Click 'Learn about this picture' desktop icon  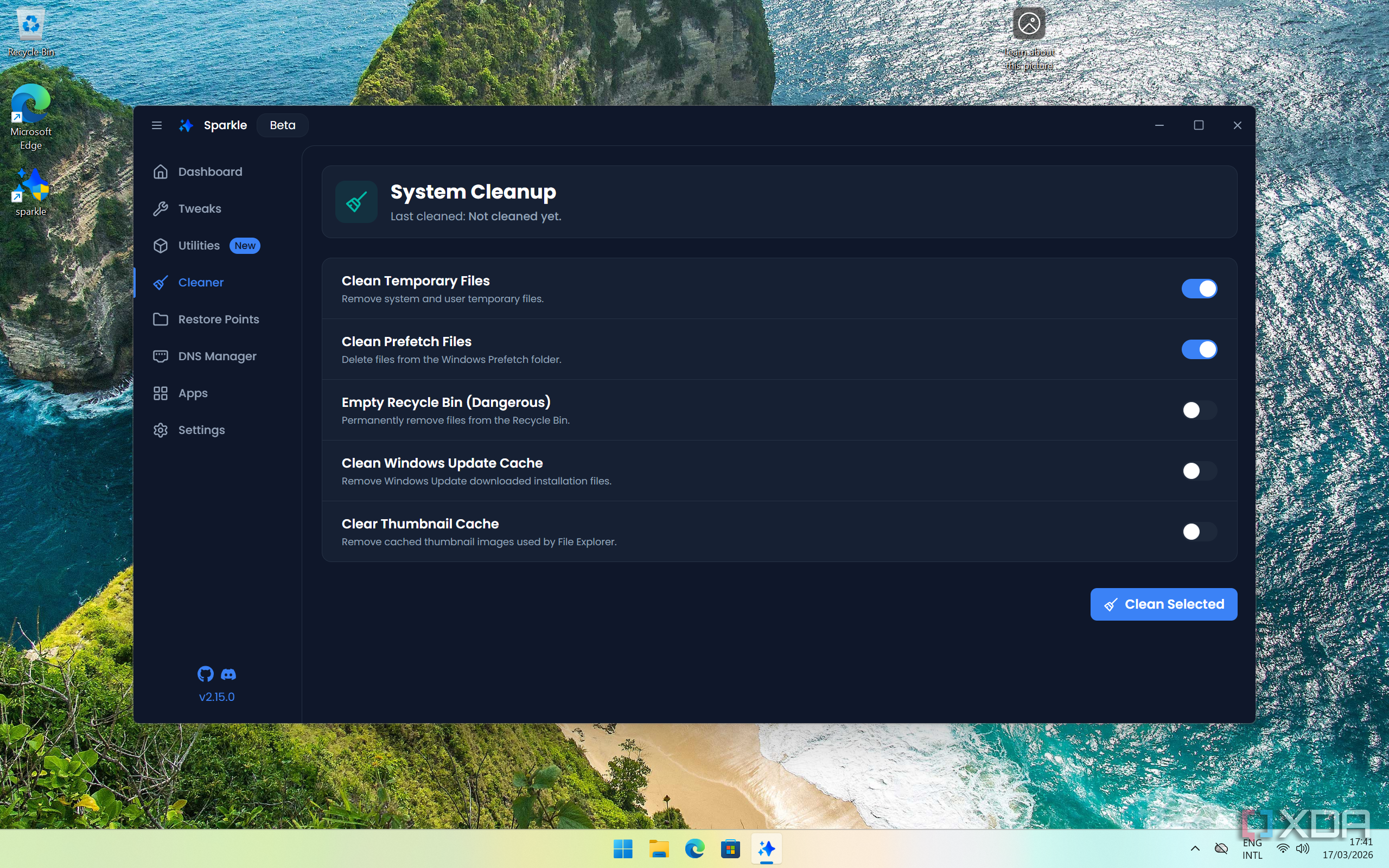coord(1029,39)
